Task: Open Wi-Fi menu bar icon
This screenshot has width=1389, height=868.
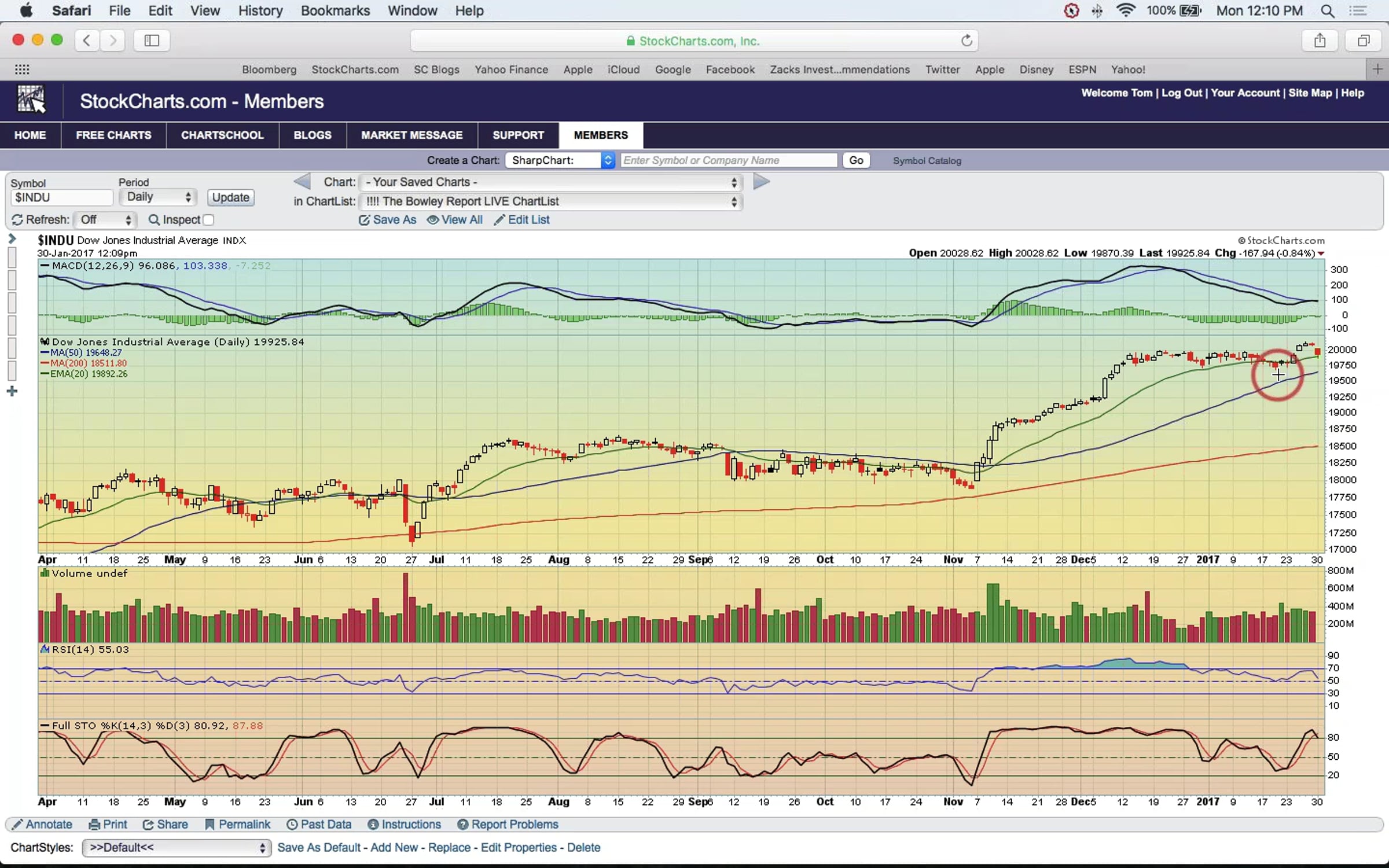Action: (x=1126, y=10)
